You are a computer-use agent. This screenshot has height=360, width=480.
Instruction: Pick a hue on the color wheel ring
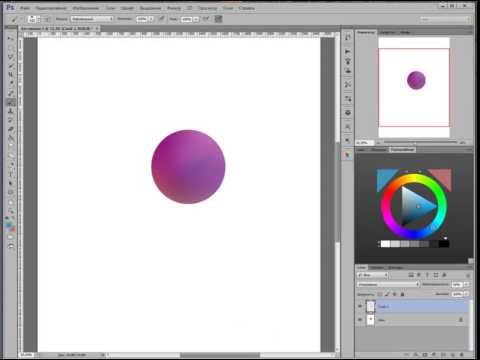[414, 178]
